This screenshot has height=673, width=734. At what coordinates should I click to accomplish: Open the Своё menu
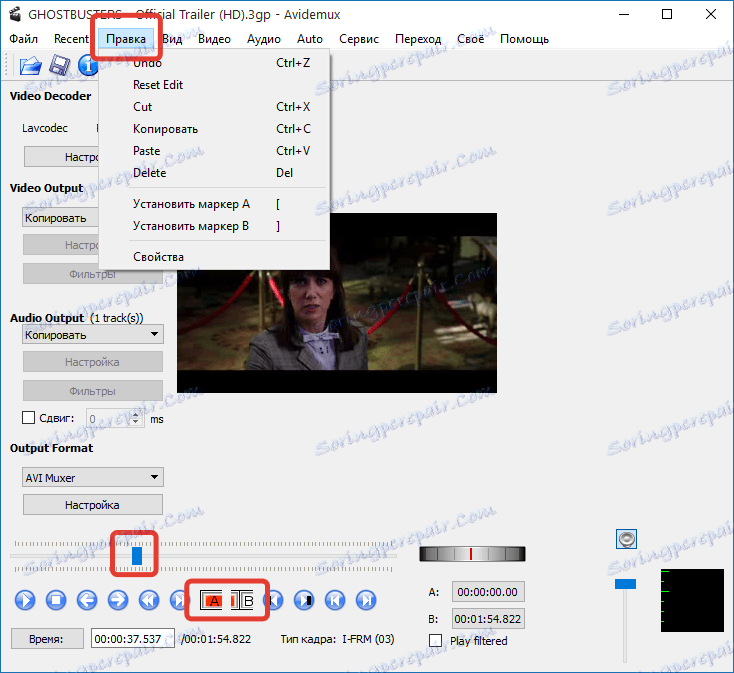tap(470, 39)
